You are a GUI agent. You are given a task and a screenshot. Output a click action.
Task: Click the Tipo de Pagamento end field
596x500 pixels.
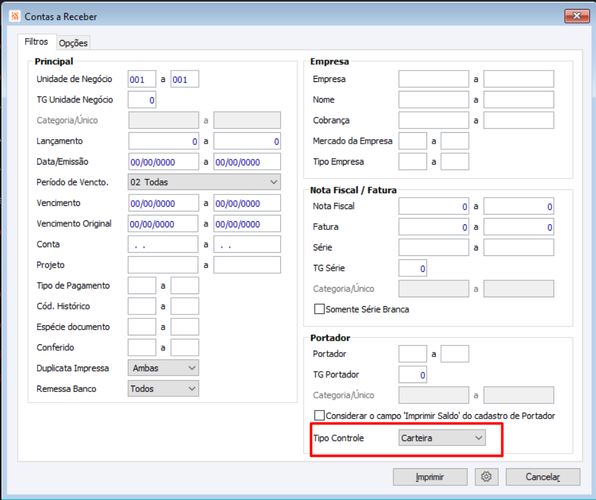tap(184, 286)
